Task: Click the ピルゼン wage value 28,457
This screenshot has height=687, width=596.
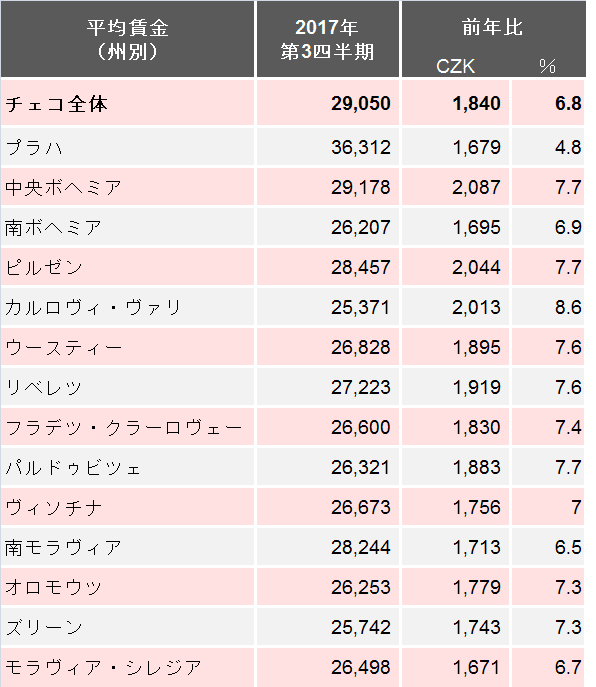Action: [361, 267]
